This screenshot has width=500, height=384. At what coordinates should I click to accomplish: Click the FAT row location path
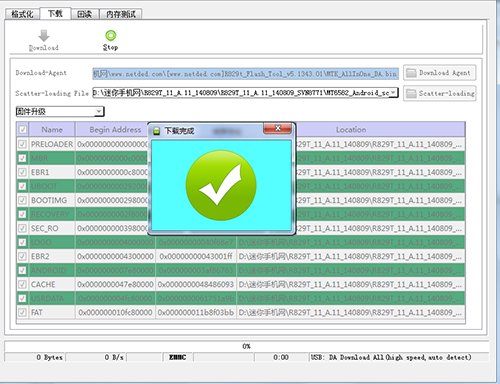pos(351,312)
